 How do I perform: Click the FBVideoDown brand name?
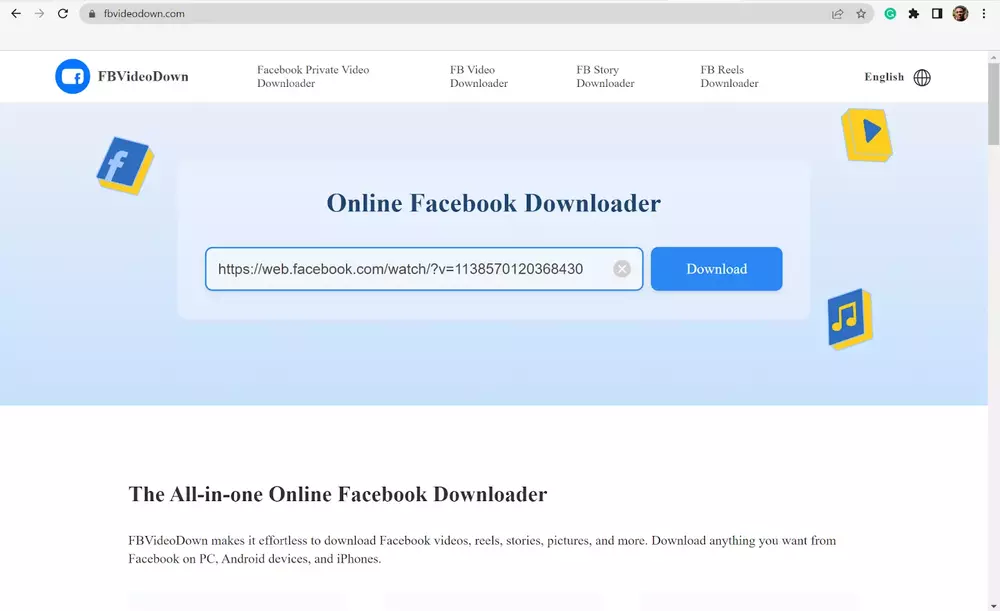click(x=143, y=77)
